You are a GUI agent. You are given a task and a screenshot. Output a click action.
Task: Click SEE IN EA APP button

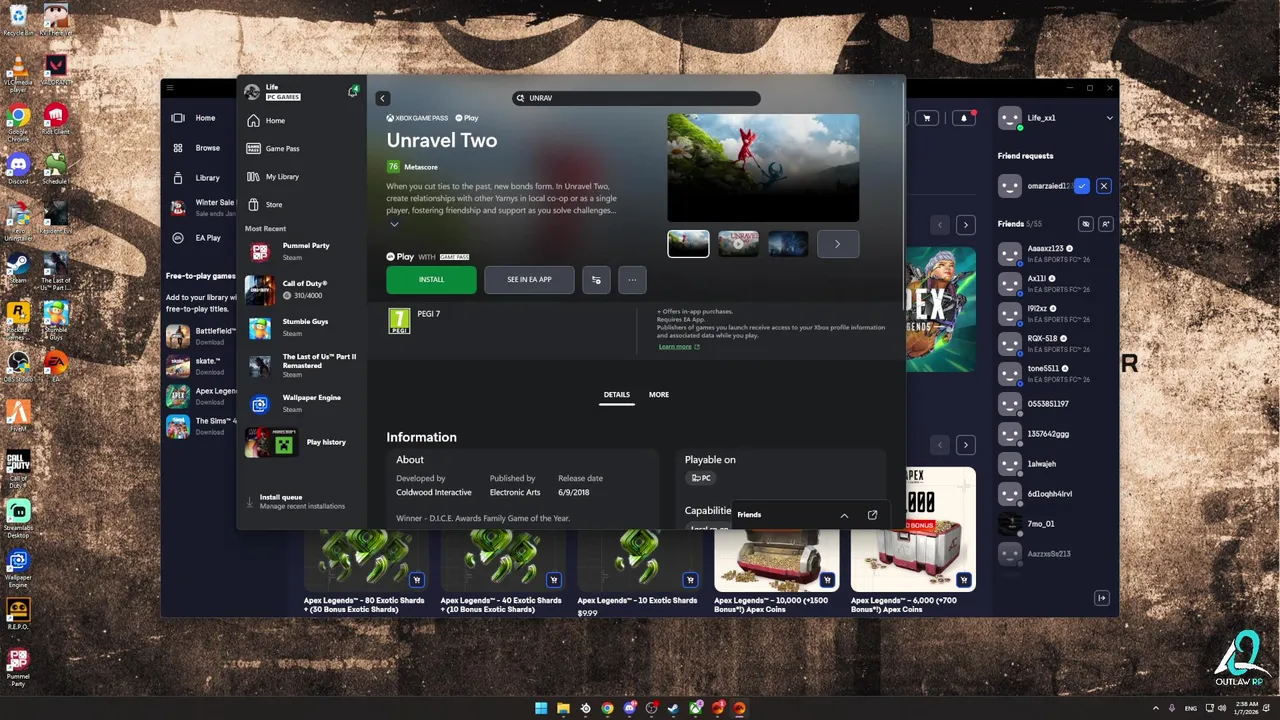click(x=529, y=280)
